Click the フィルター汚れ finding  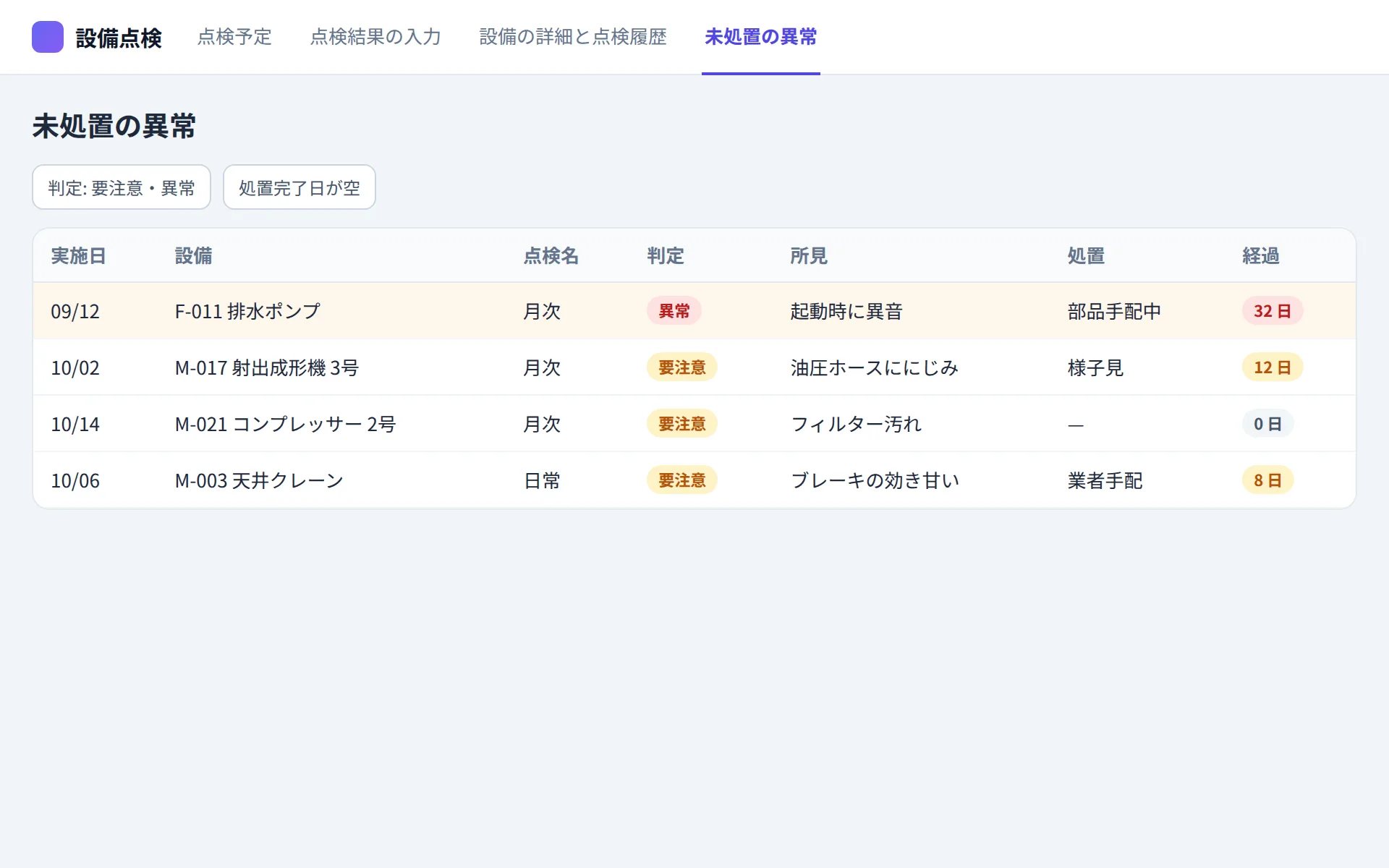(856, 424)
